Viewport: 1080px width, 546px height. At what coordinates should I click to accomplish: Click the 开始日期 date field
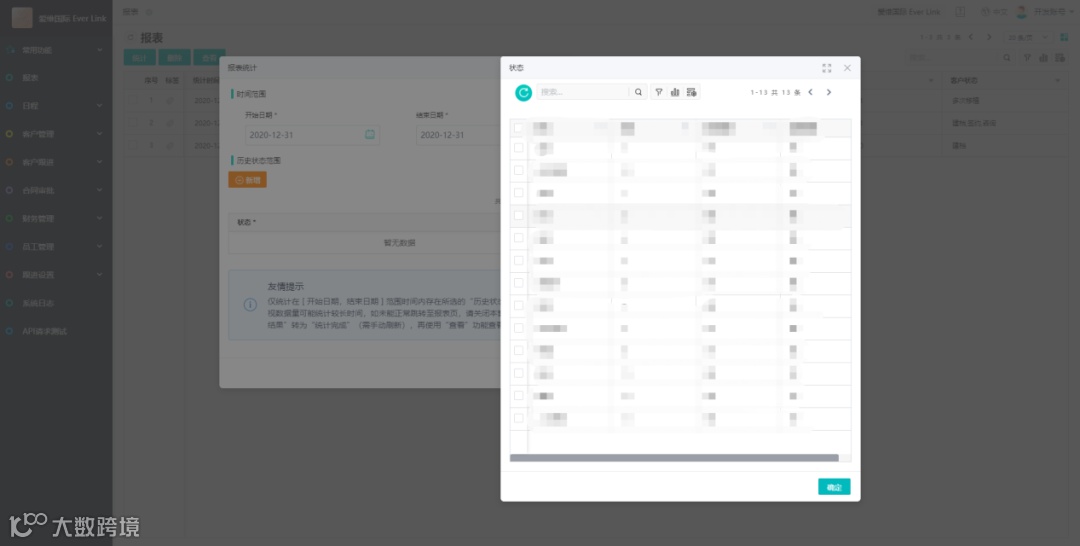pos(312,135)
